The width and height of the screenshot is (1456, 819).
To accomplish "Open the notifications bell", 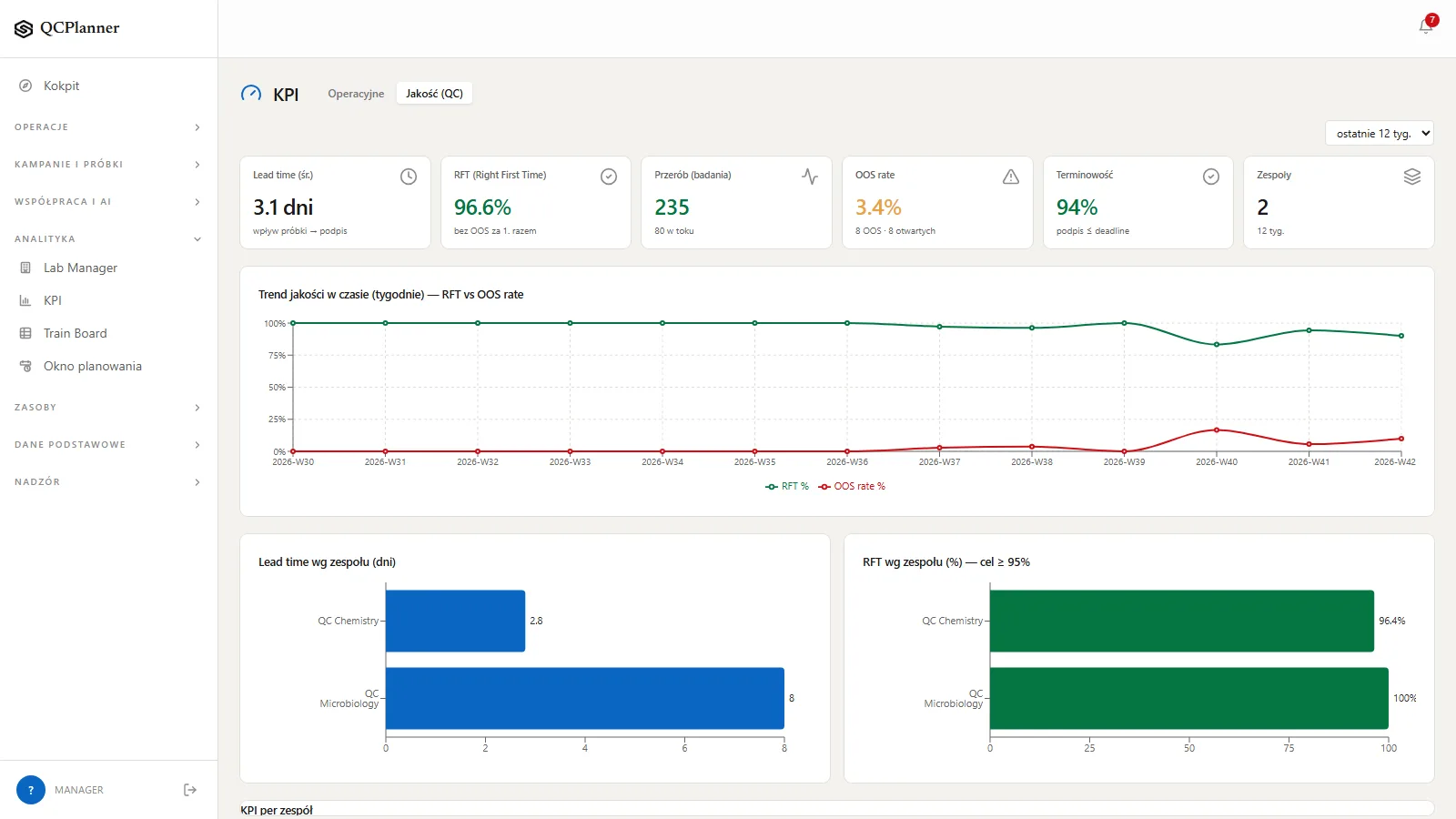I will pos(1426,26).
